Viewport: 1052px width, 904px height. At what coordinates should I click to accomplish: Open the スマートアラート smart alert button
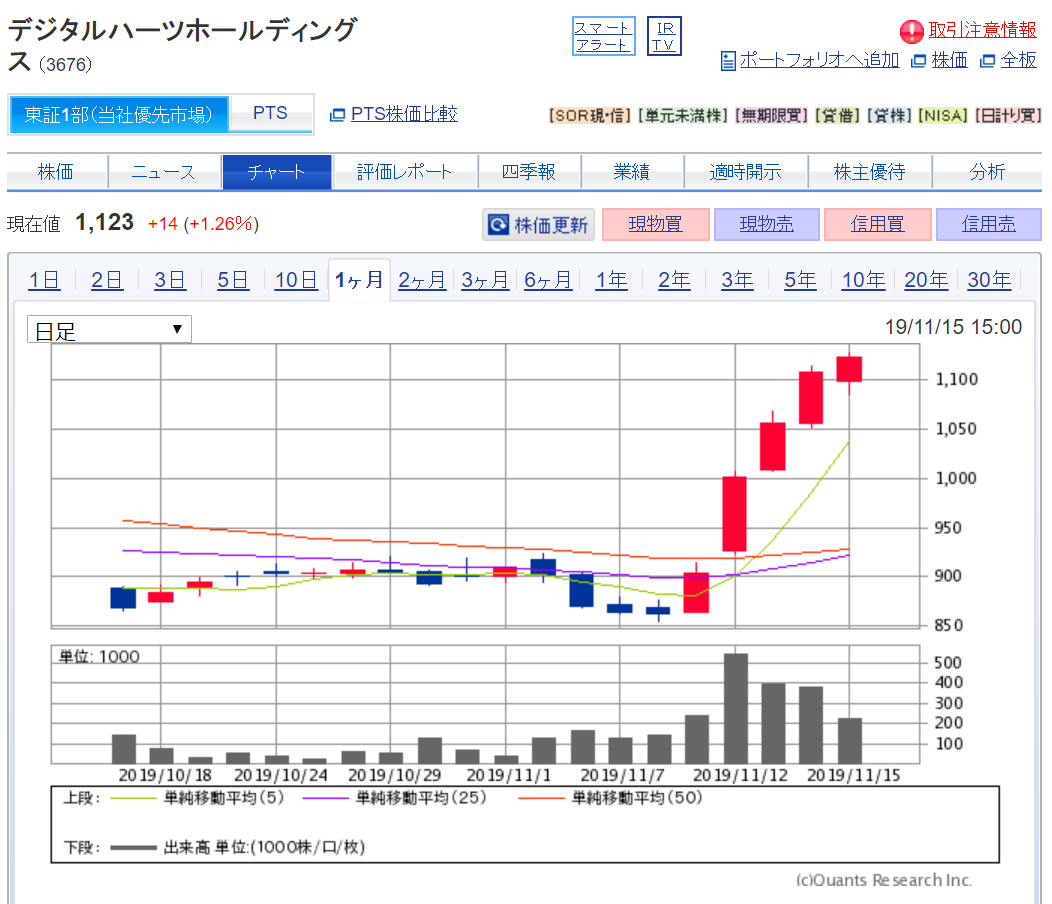[603, 36]
